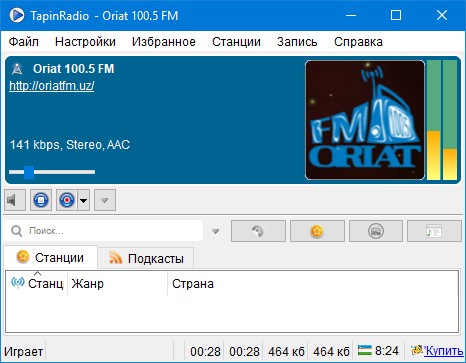This screenshot has height=363, width=466.
Task: Click the cart icon beside Купить
Action: [x=417, y=350]
